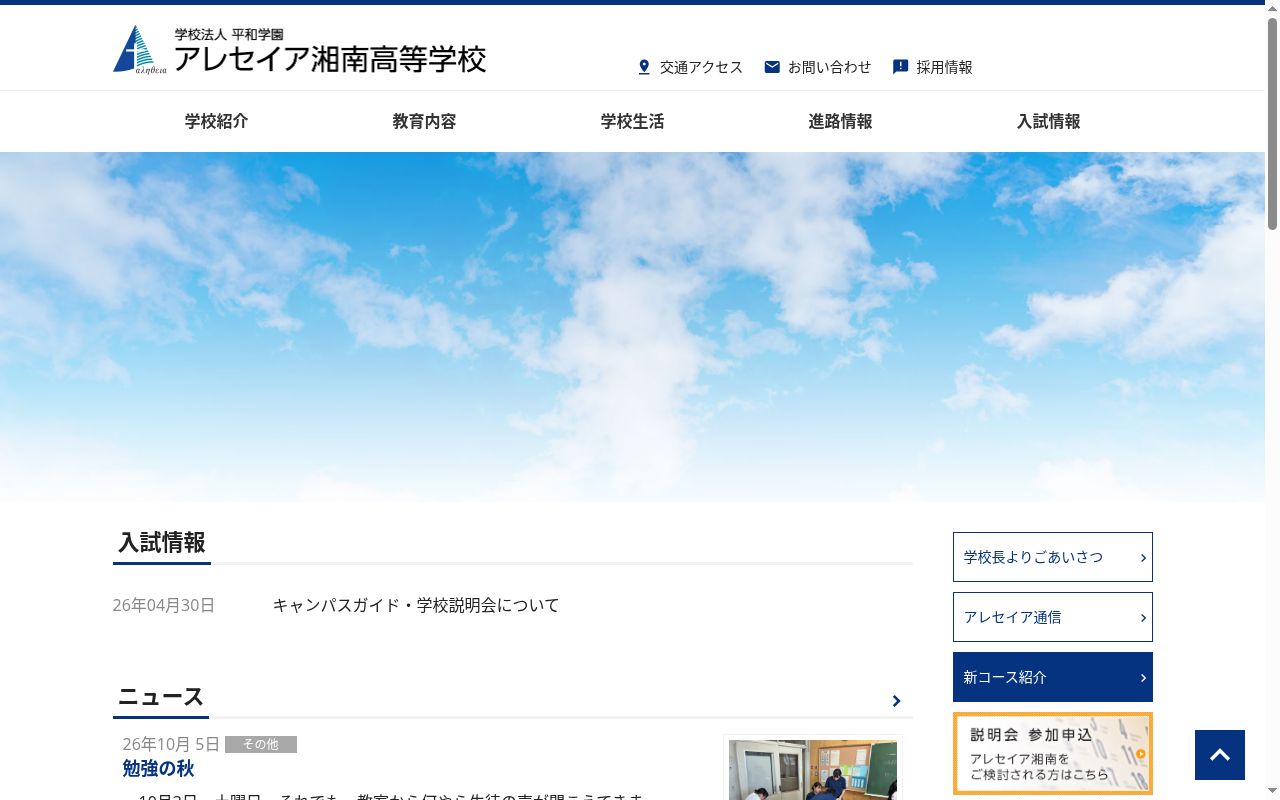1280x800 pixels.
Task: Click the envelope icon beside お問い合わせ
Action: pos(772,67)
